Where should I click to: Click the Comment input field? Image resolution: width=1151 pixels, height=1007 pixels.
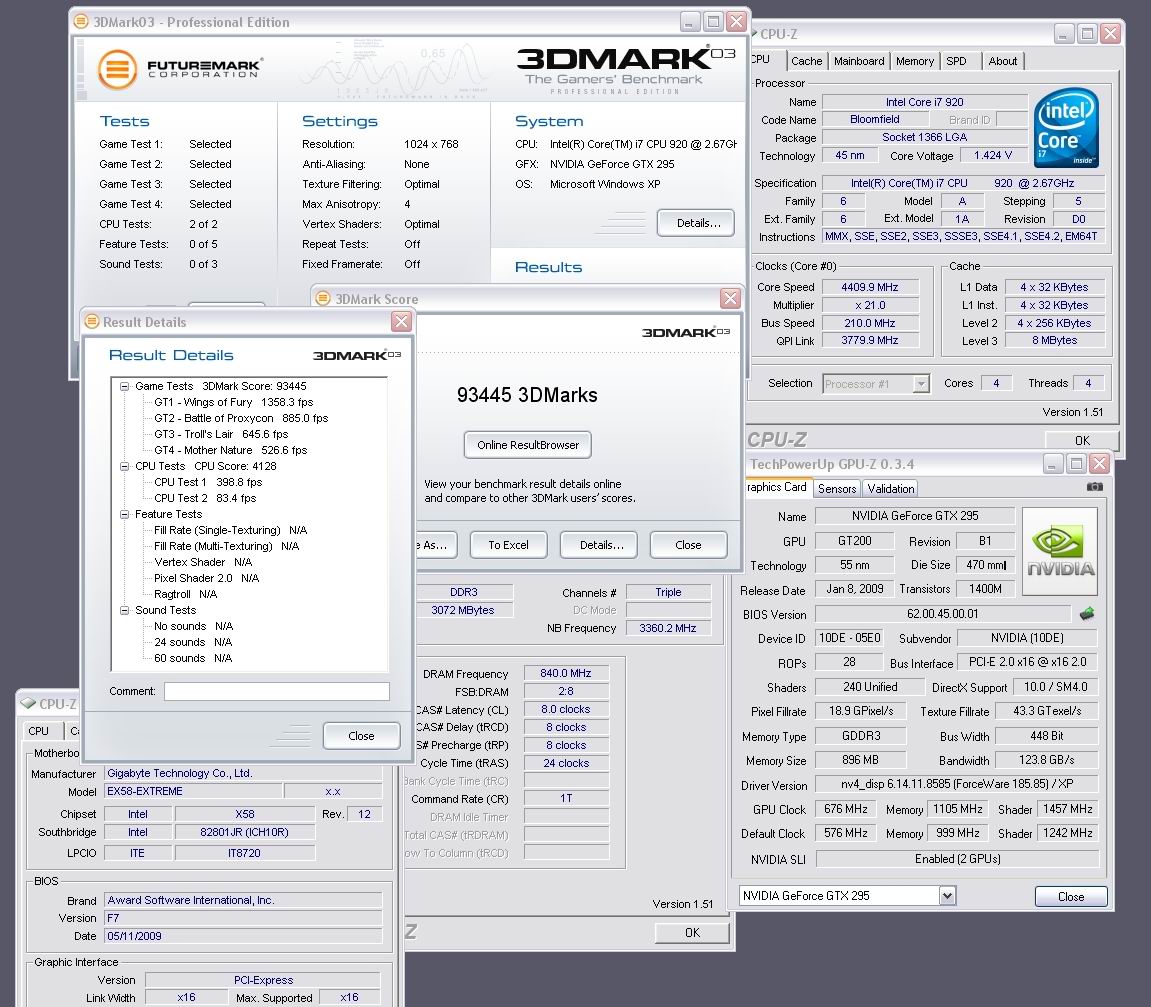tap(277, 691)
